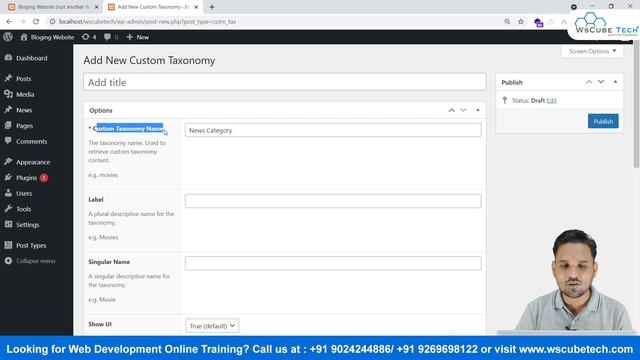Click the Posts pin icon
The height and width of the screenshot is (360, 640).
pyautogui.click(x=8, y=78)
